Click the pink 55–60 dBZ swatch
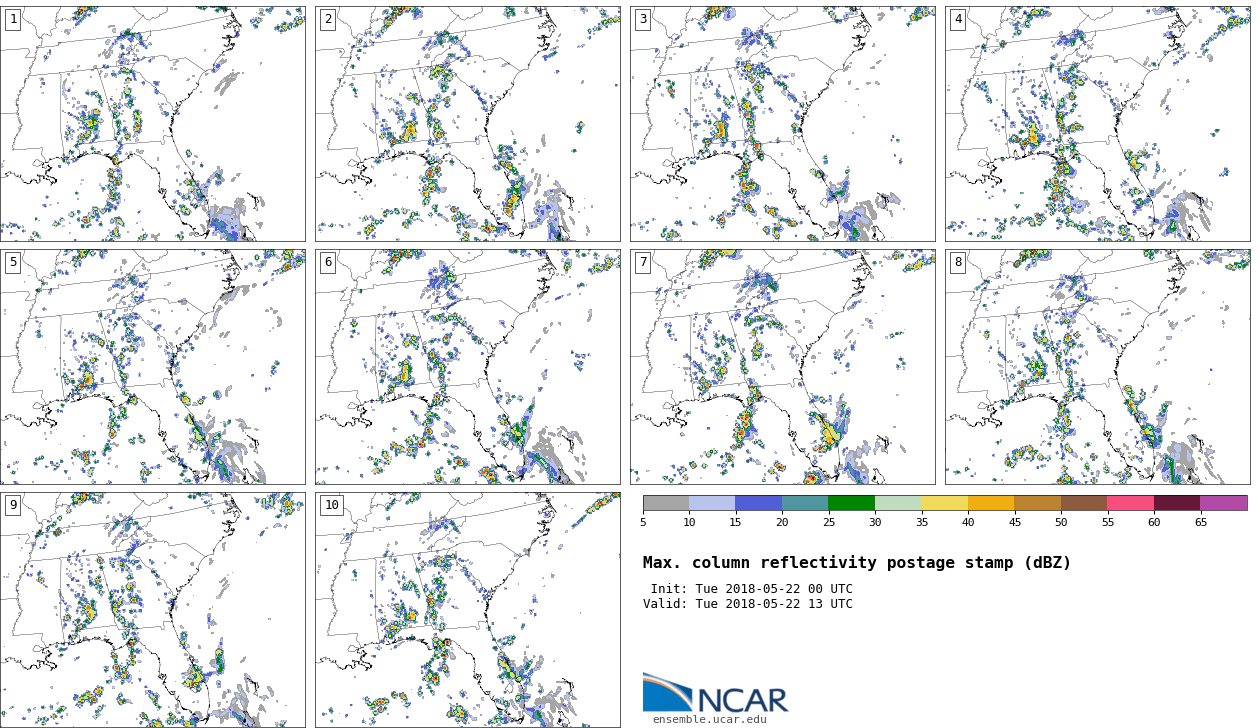The height and width of the screenshot is (728, 1260). (1130, 503)
